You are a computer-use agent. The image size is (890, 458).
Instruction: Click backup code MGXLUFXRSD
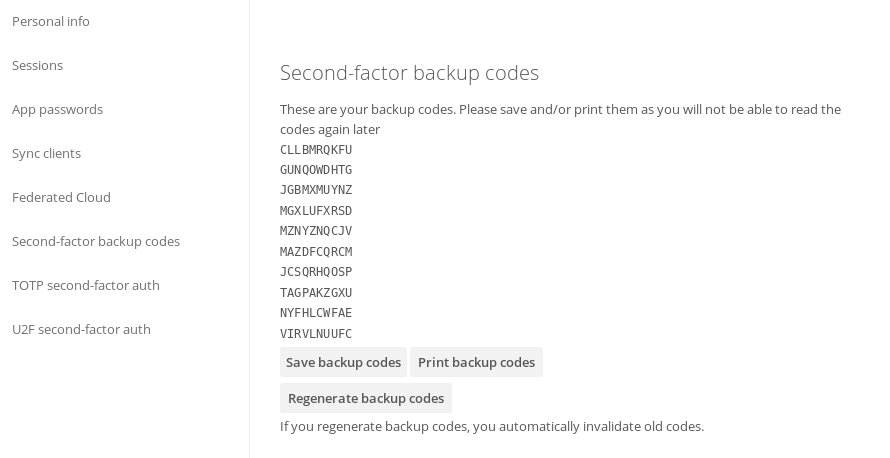click(x=316, y=211)
